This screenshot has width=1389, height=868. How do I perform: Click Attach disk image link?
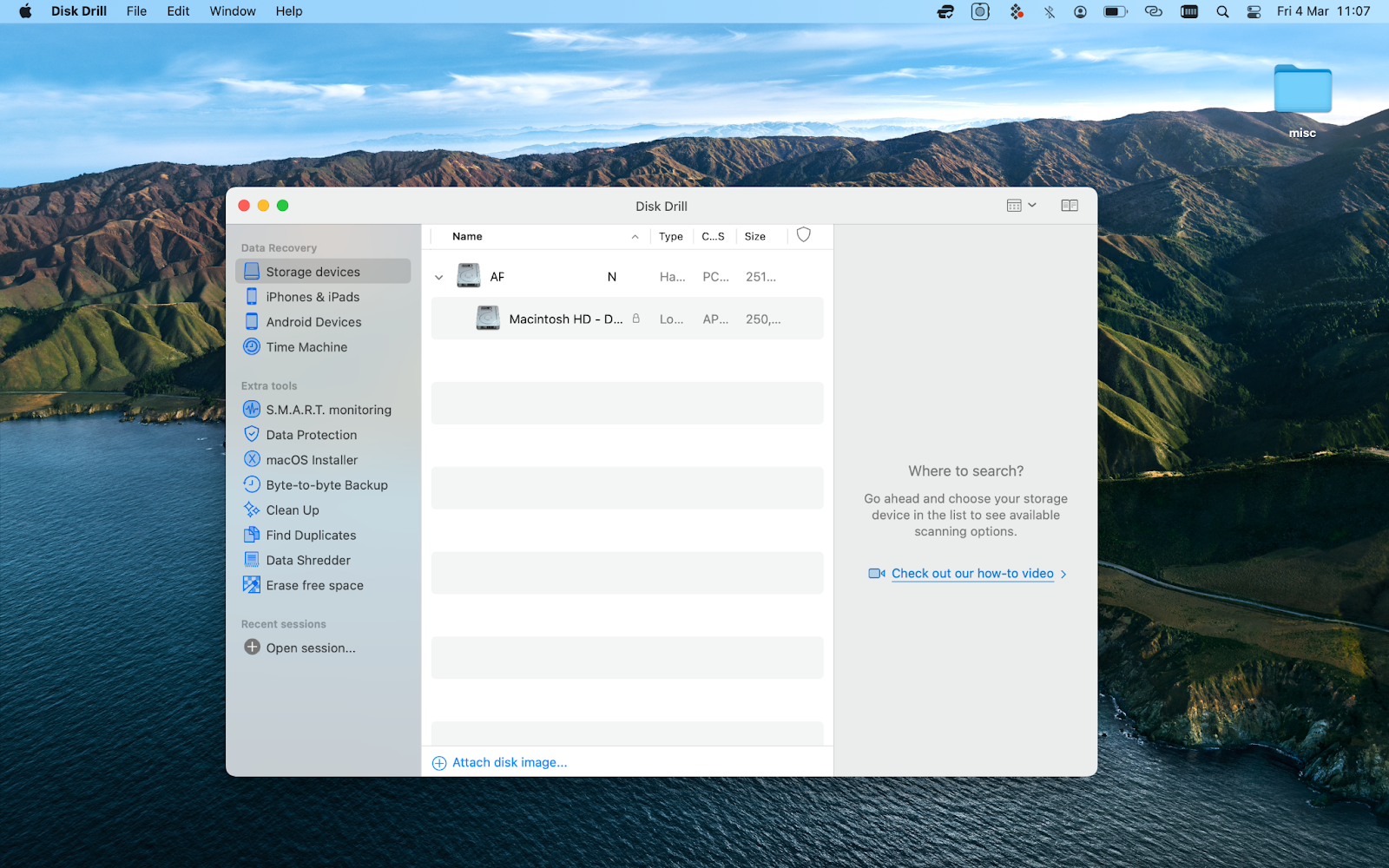coord(509,762)
